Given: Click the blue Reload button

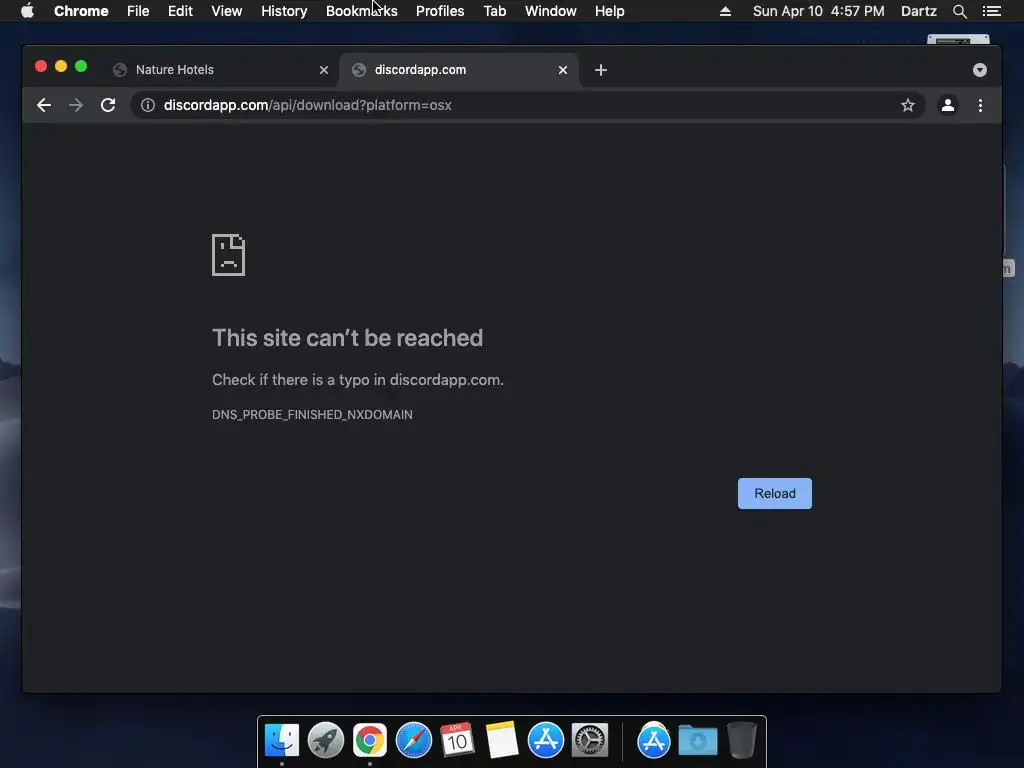Looking at the screenshot, I should pyautogui.click(x=775, y=494).
